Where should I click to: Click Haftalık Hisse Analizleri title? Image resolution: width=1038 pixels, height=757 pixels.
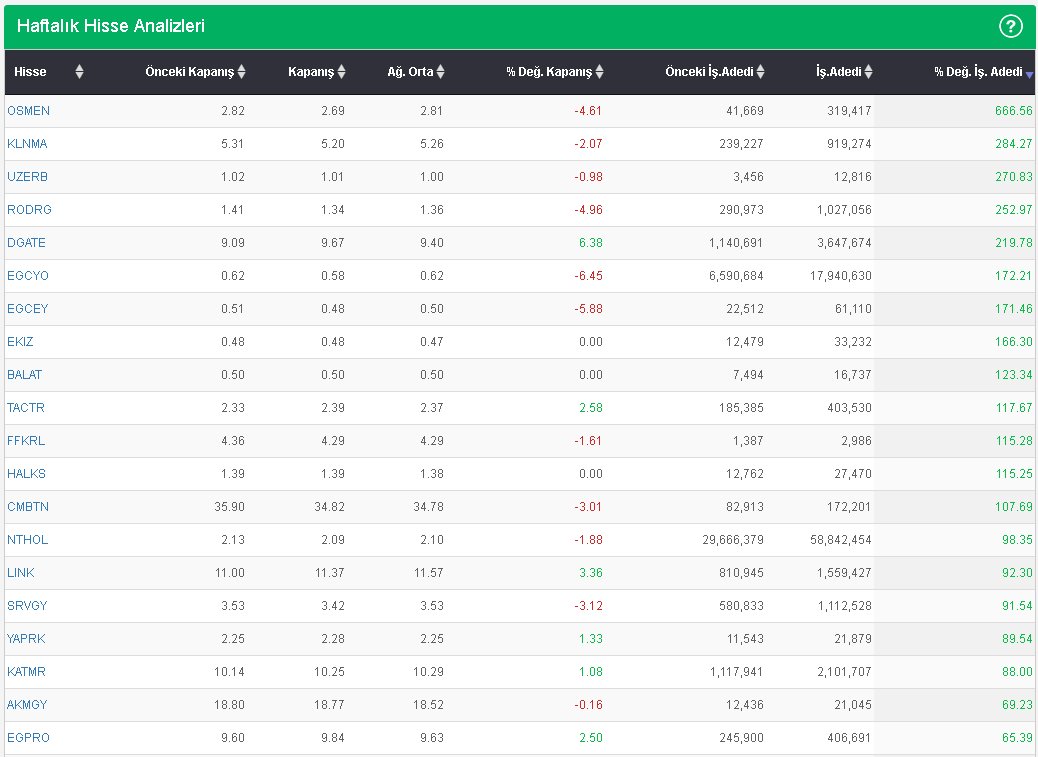(x=111, y=26)
